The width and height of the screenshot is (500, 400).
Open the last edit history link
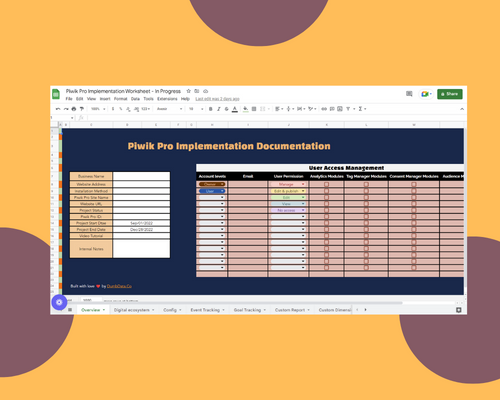(x=217, y=99)
